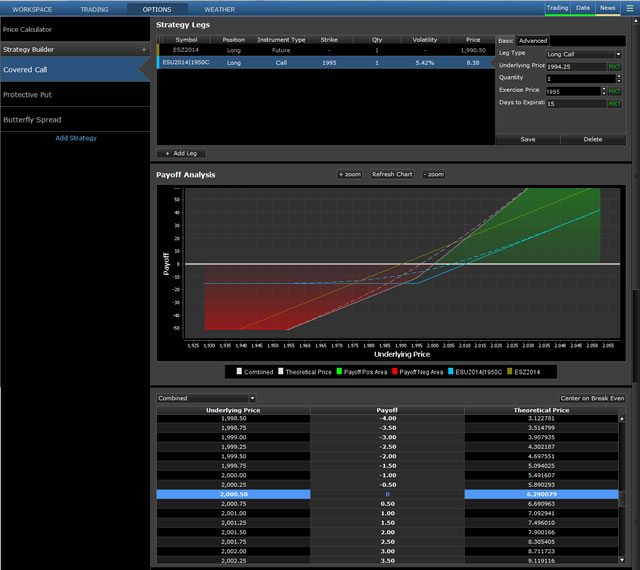The height and width of the screenshot is (570, 640).
Task: Click Exercise Price stepper arrows
Action: tap(604, 91)
